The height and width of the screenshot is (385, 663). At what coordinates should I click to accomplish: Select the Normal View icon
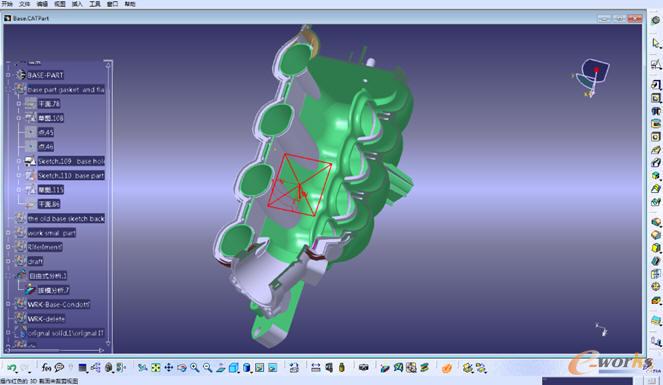pos(220,368)
